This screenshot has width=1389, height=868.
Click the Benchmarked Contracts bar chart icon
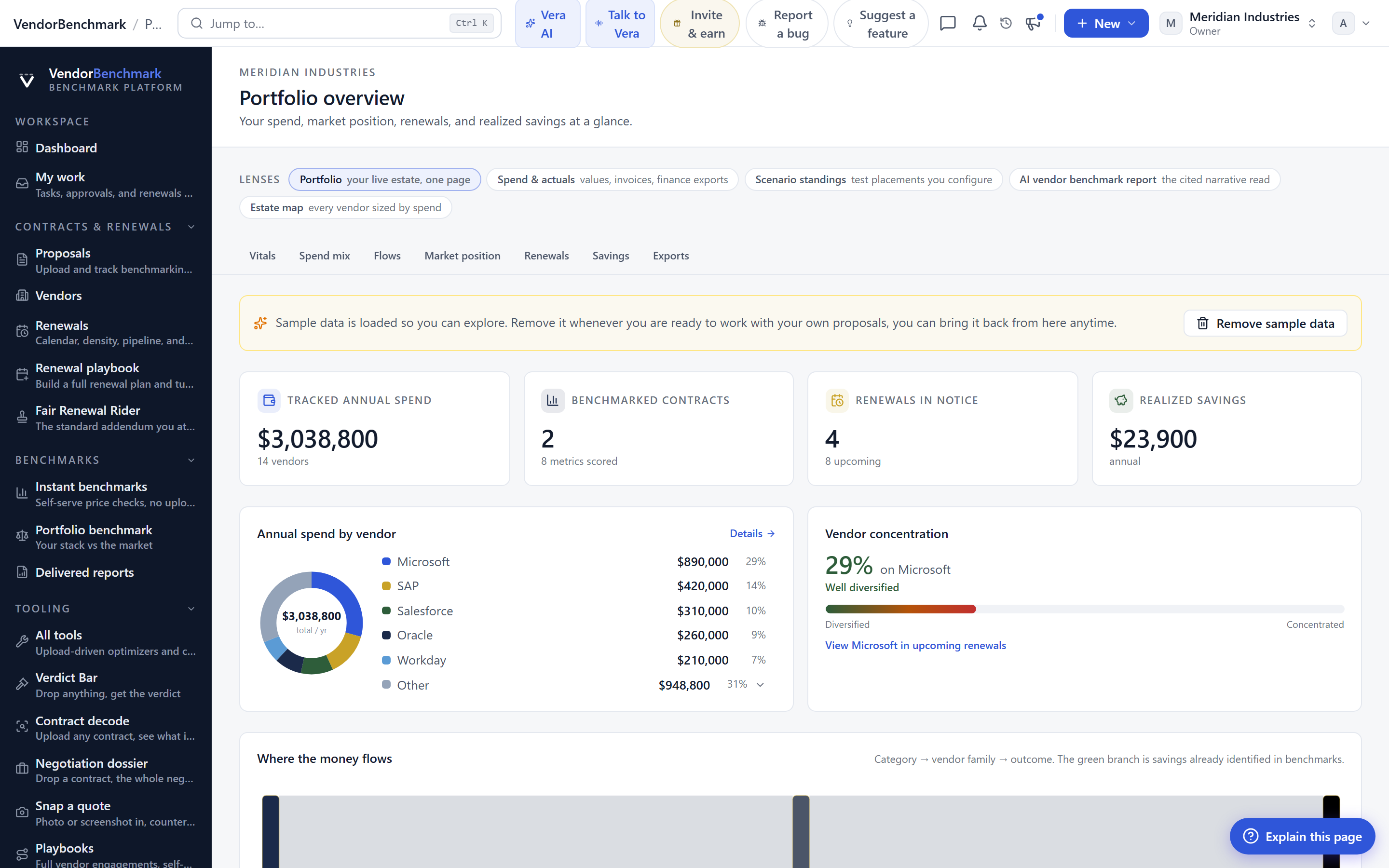tap(553, 400)
